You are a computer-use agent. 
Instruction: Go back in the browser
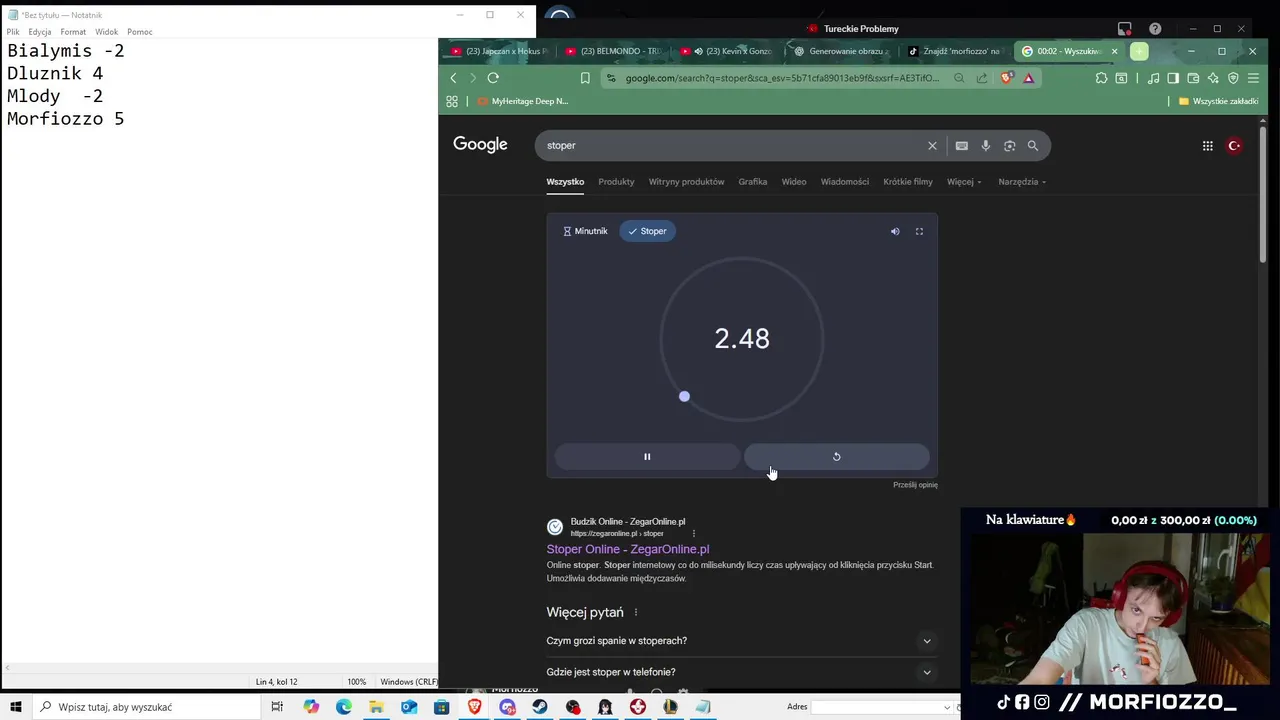coord(453,78)
